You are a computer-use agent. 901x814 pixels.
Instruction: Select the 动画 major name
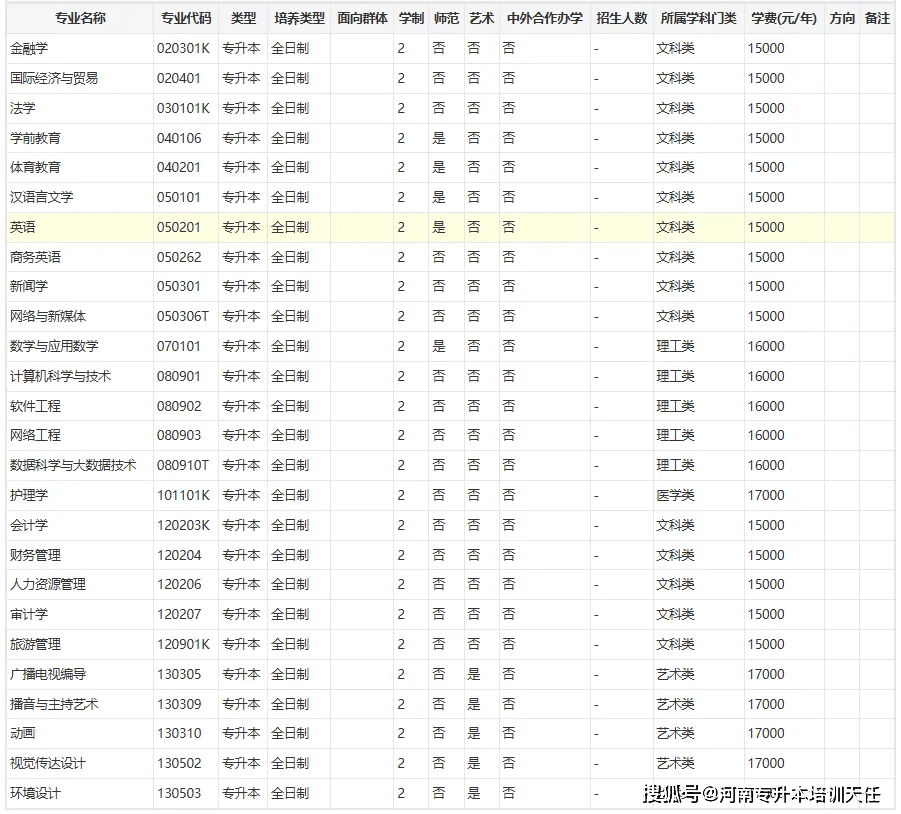[x=22, y=733]
